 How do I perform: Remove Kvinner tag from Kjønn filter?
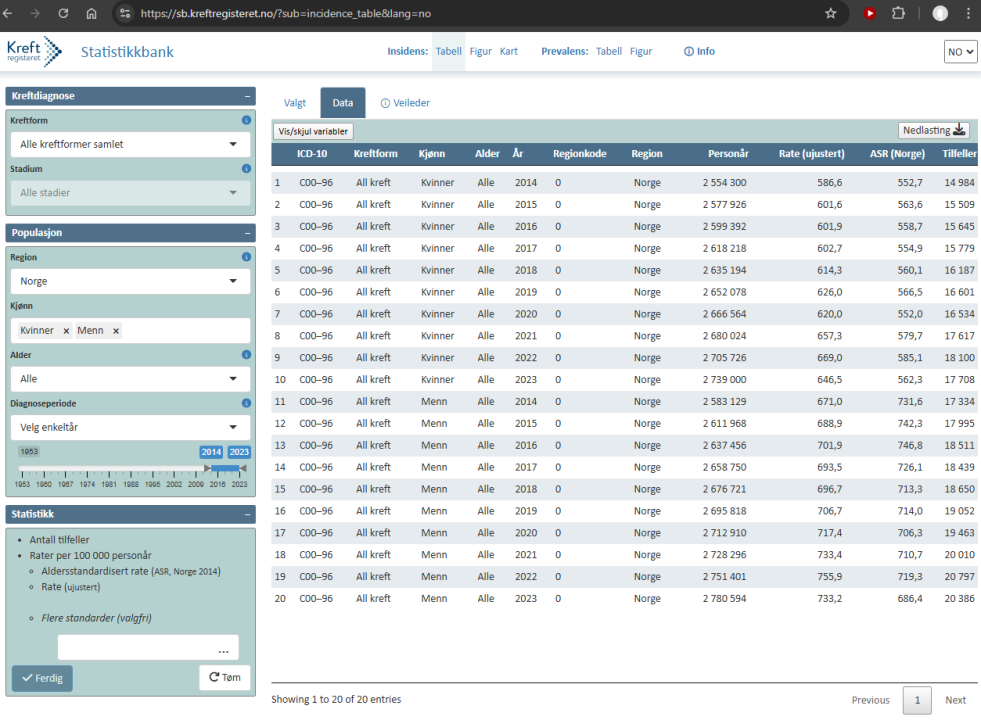(x=66, y=331)
